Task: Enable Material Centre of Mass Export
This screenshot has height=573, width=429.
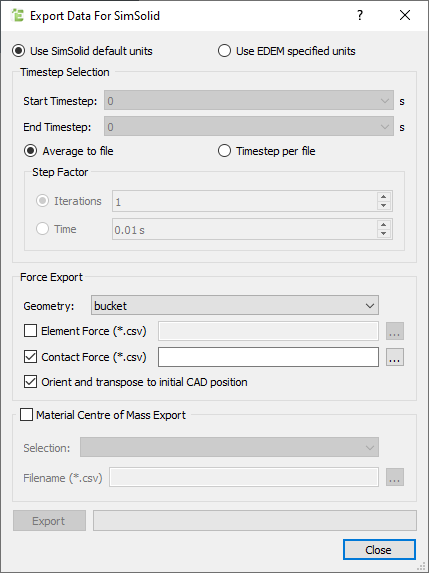Action: [x=26, y=415]
